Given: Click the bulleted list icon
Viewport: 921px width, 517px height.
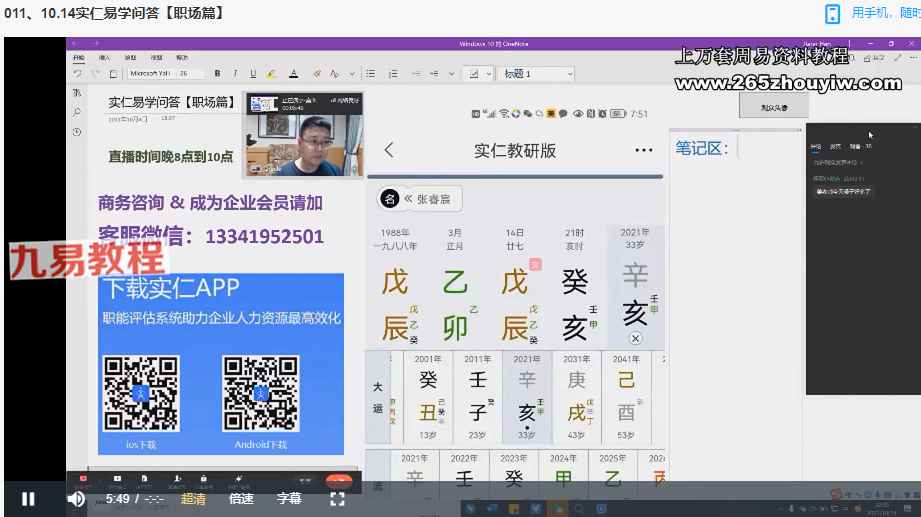Looking at the screenshot, I should coord(370,73).
